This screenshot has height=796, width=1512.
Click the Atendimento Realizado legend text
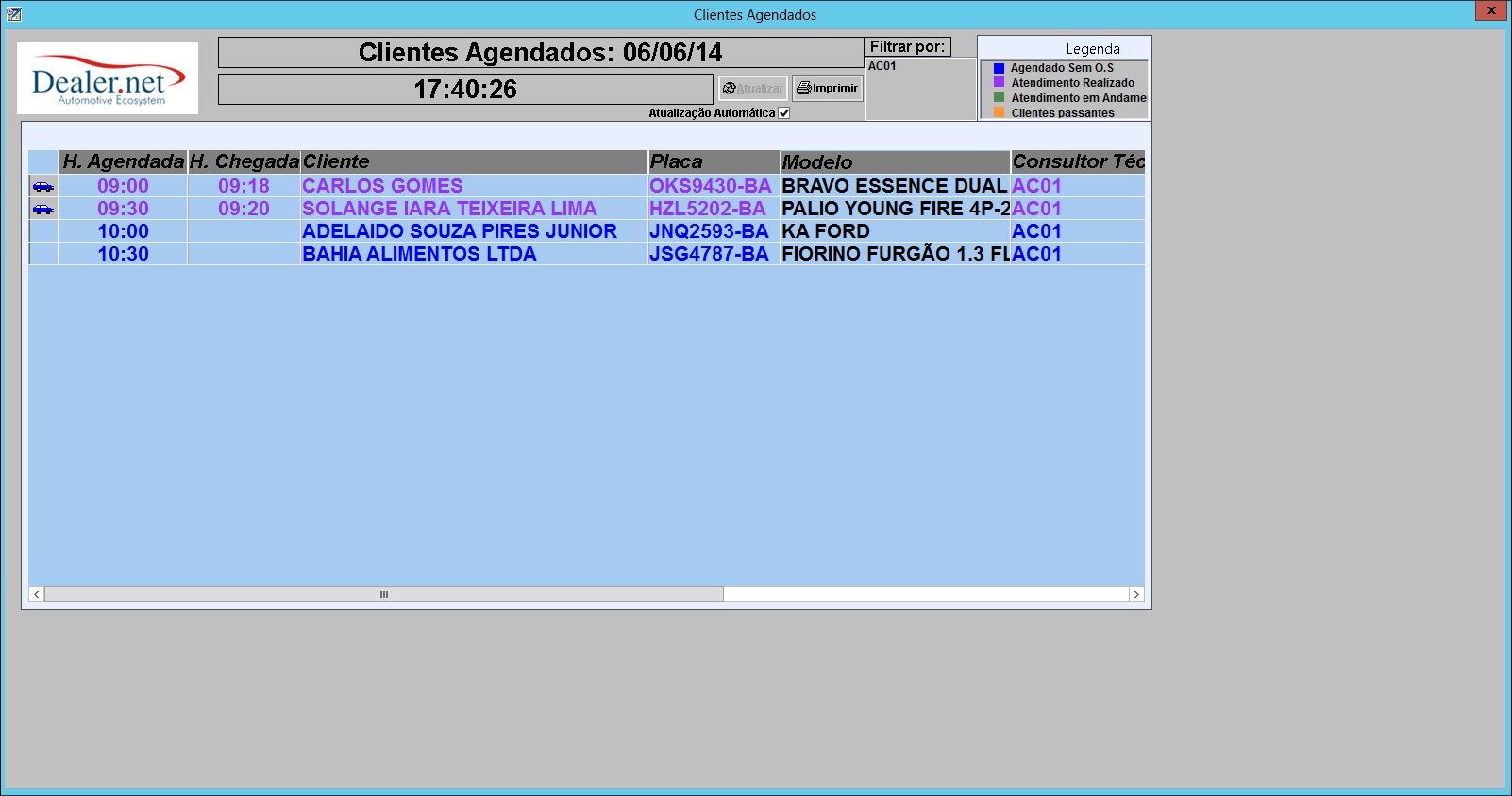pyautogui.click(x=1073, y=83)
